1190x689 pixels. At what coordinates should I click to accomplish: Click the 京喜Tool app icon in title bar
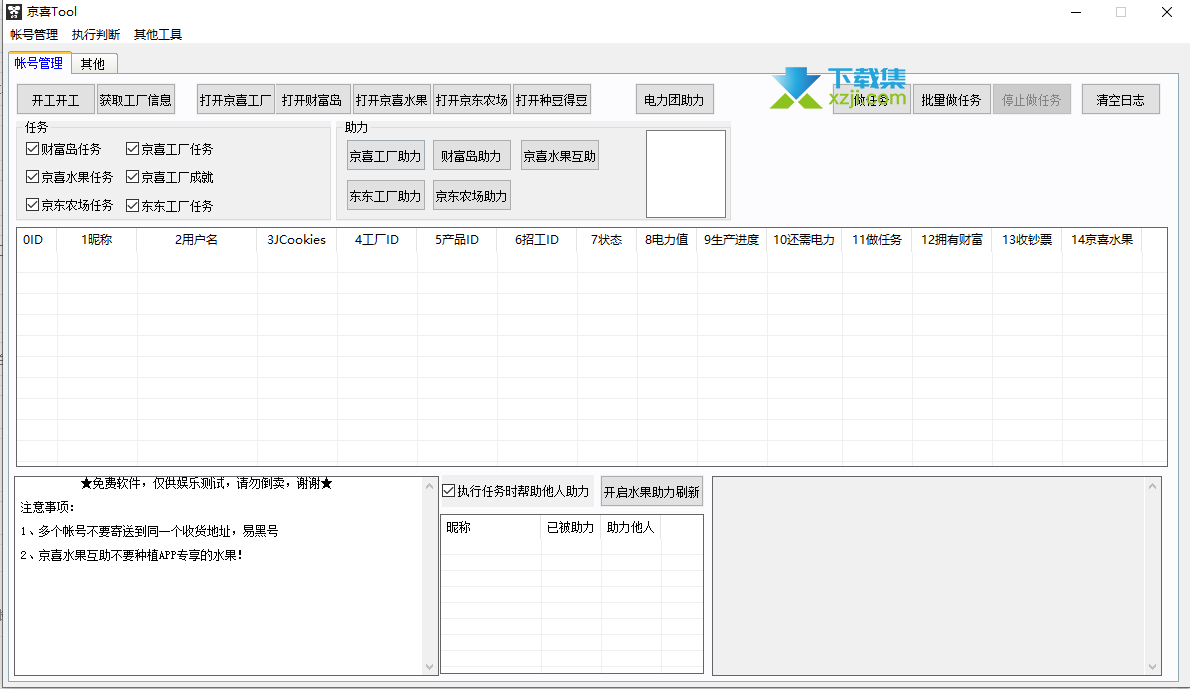click(14, 11)
